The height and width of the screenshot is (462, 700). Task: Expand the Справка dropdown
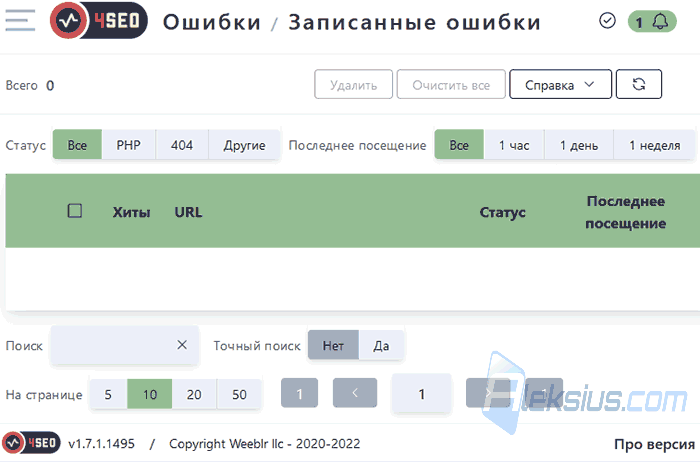coord(560,84)
